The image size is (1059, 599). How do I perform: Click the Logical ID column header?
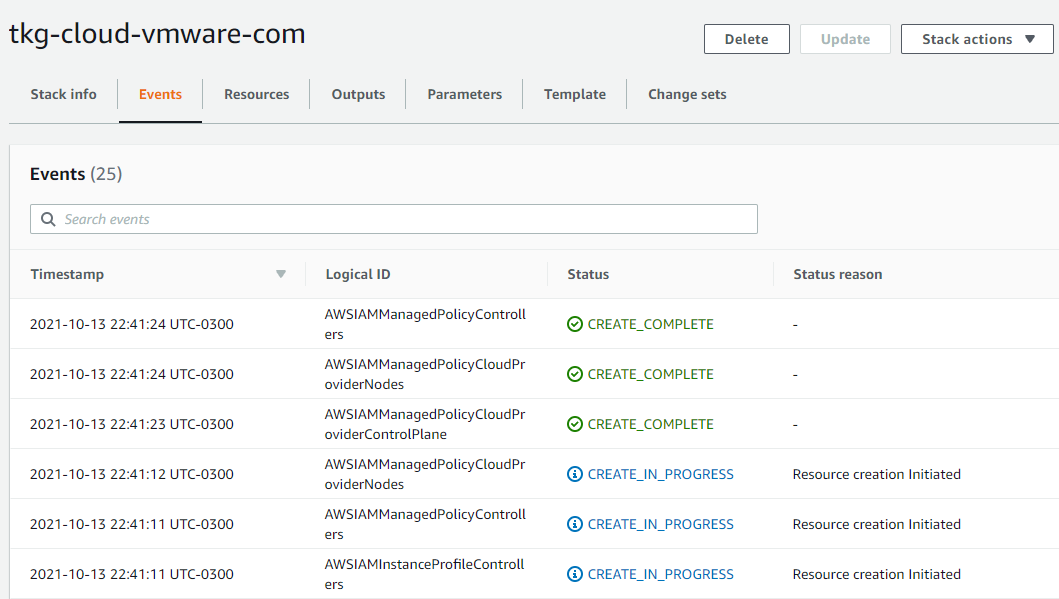tap(358, 274)
